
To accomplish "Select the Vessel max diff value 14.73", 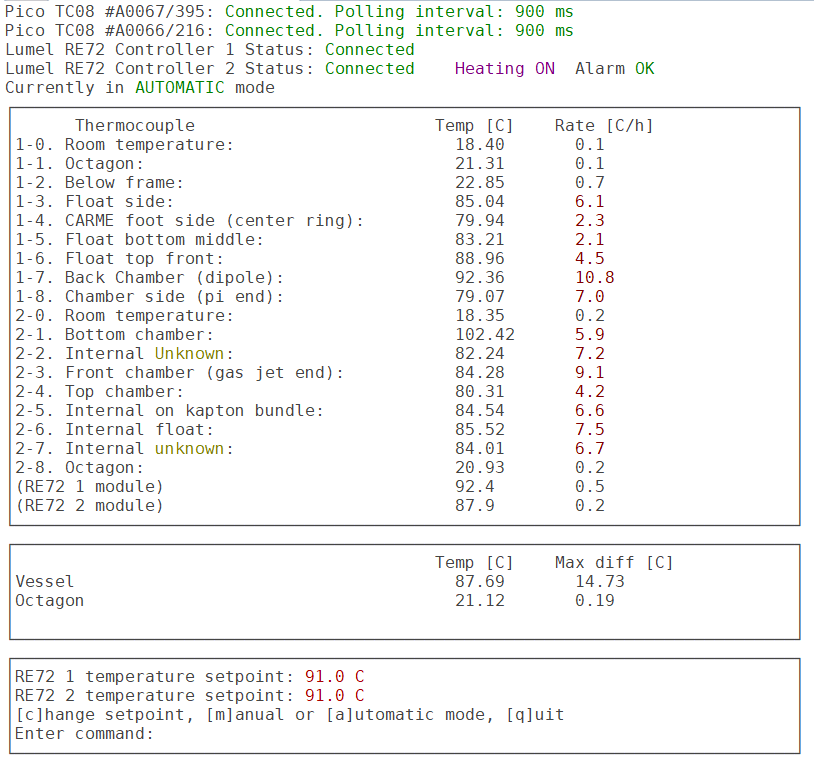I will (x=599, y=582).
